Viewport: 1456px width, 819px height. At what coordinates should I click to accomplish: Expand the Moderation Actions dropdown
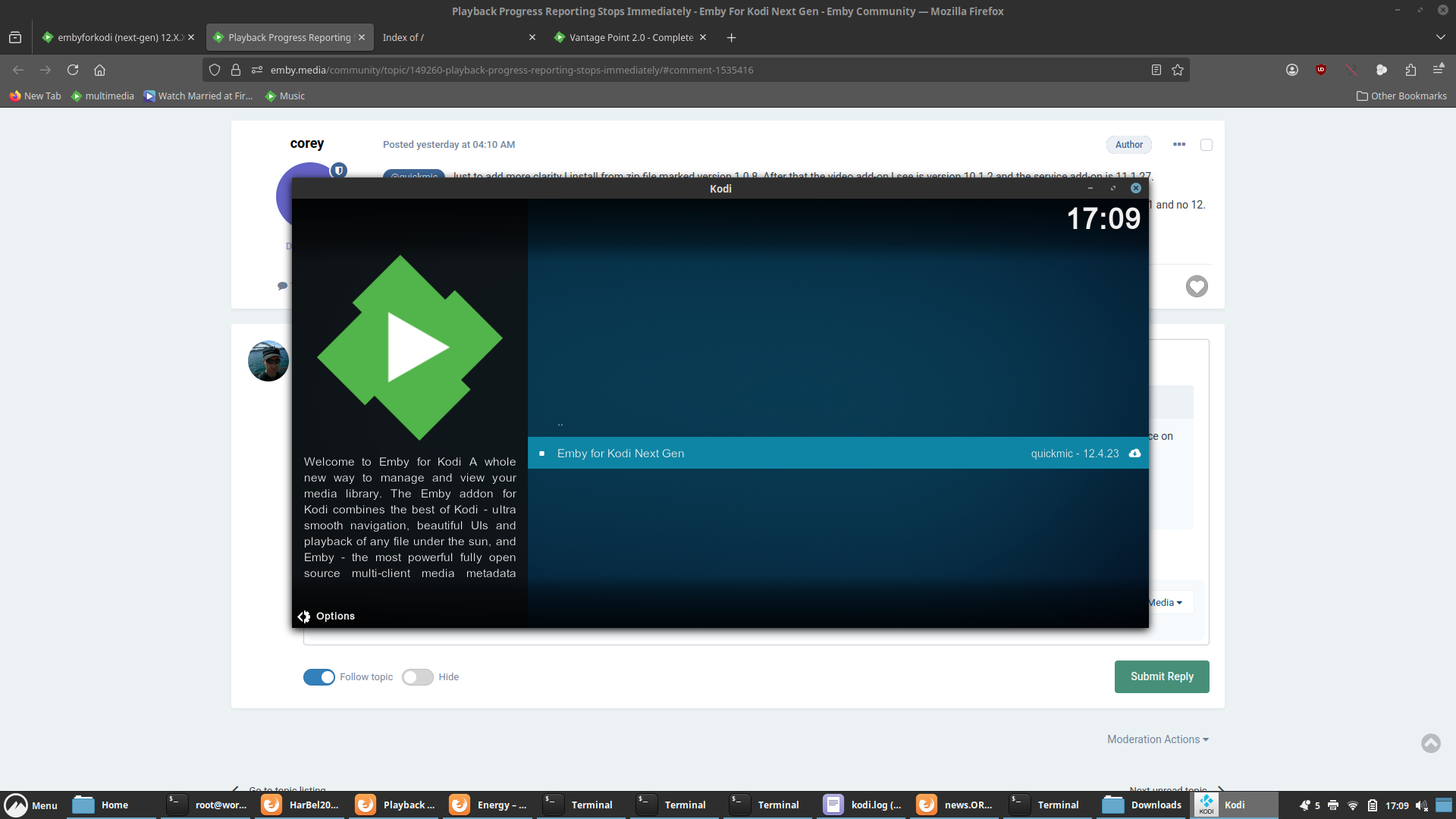point(1158,739)
